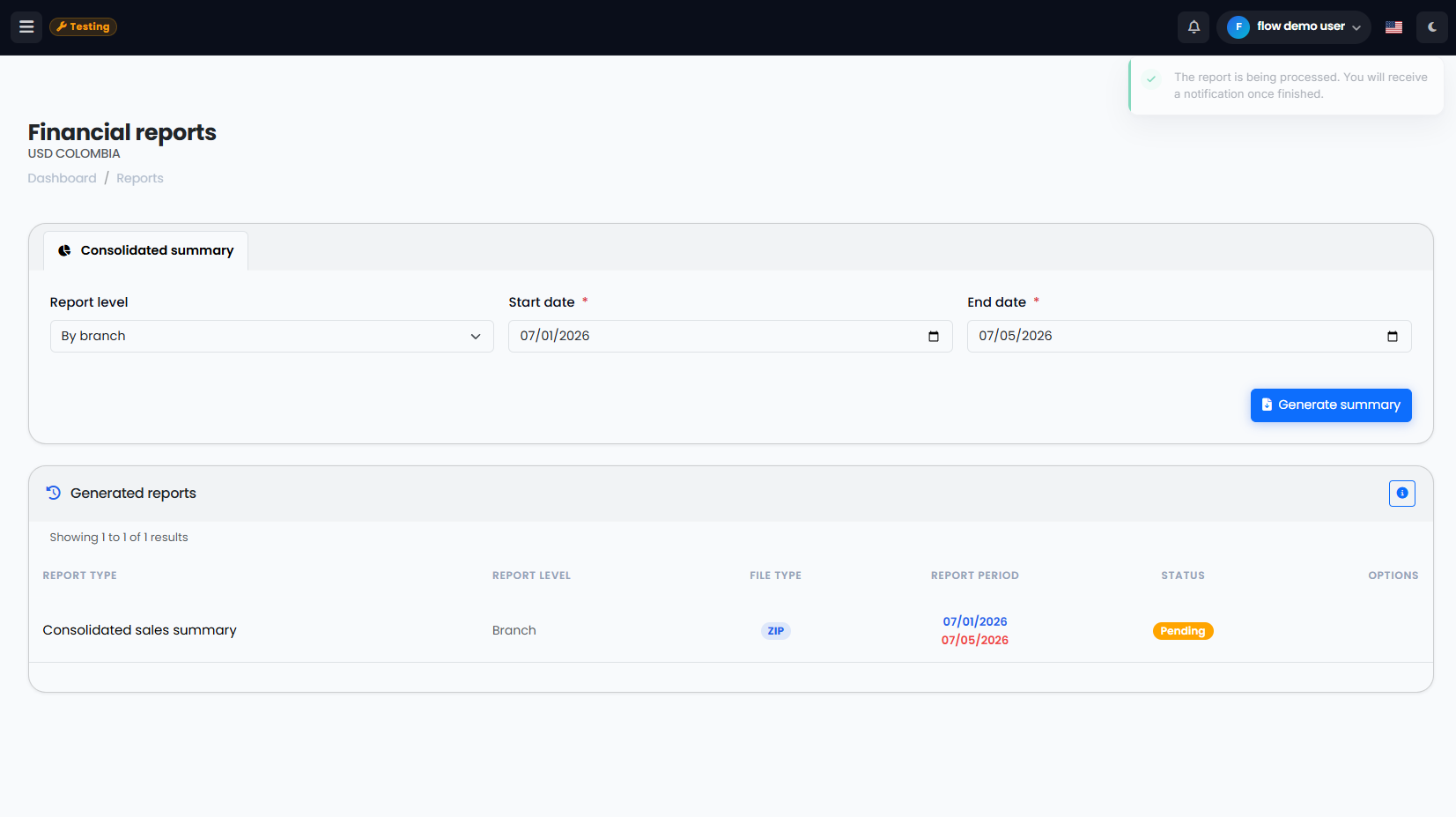1456x817 pixels.
Task: Click the Showing 1 to 1 results text
Action: 119,538
